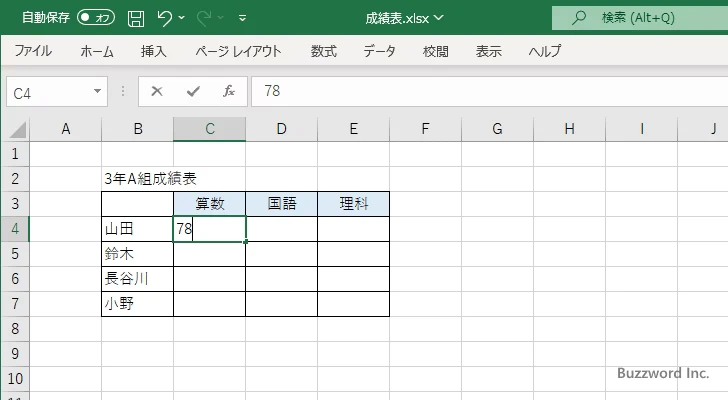Select column F header

(x=425, y=129)
